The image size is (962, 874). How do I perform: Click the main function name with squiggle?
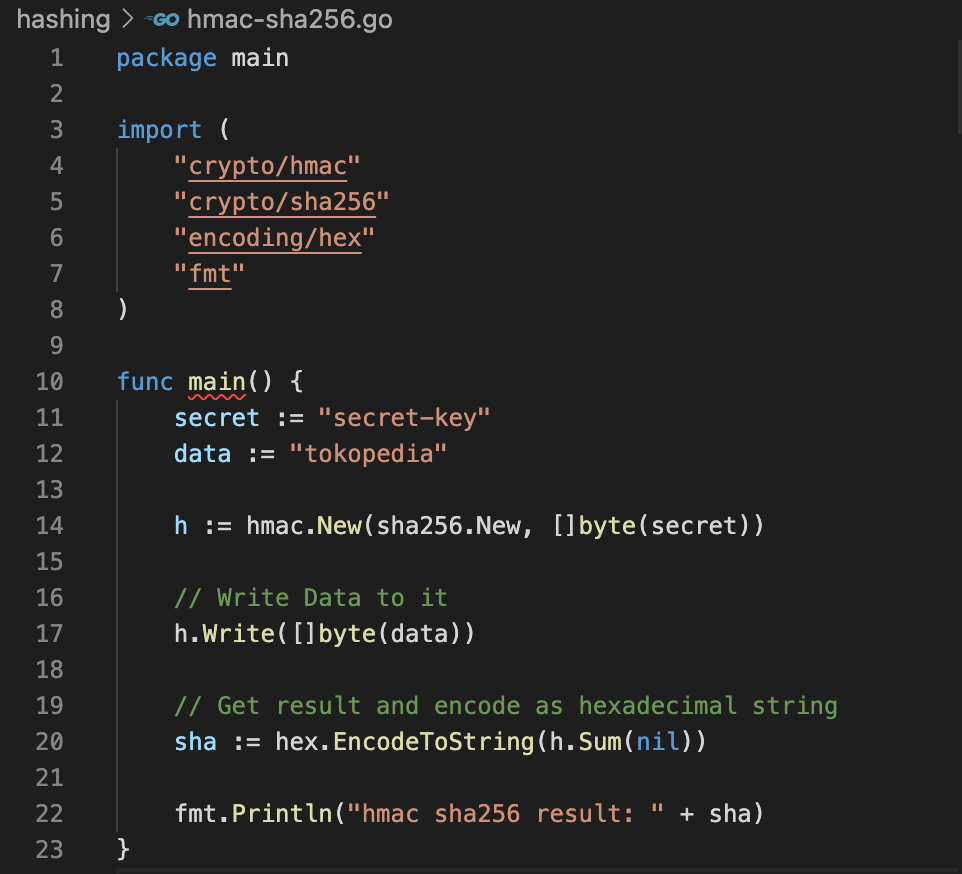coord(216,381)
